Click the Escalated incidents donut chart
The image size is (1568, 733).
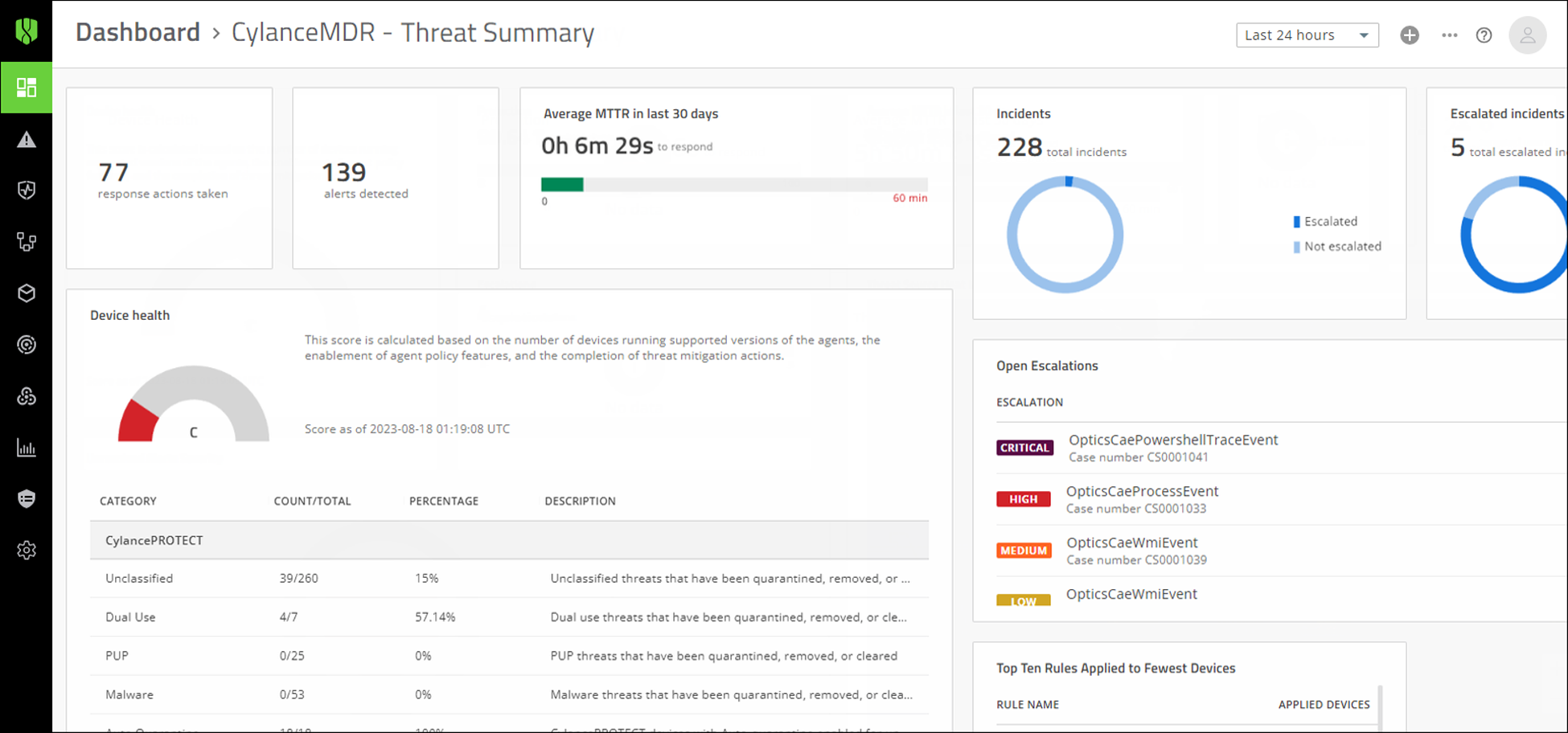pyautogui.click(x=1515, y=235)
